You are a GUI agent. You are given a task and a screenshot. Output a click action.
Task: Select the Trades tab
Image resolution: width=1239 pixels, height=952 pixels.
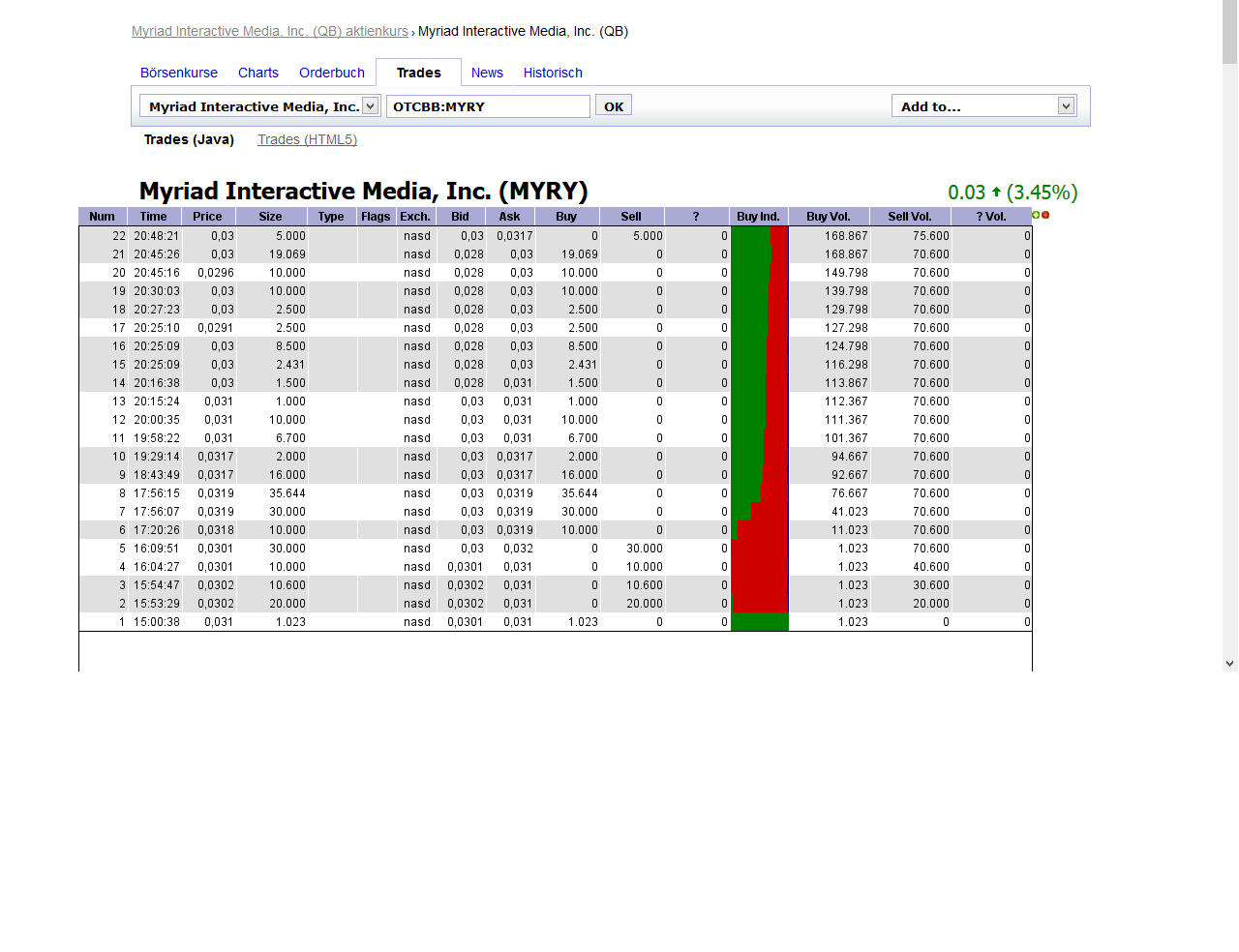pos(419,73)
